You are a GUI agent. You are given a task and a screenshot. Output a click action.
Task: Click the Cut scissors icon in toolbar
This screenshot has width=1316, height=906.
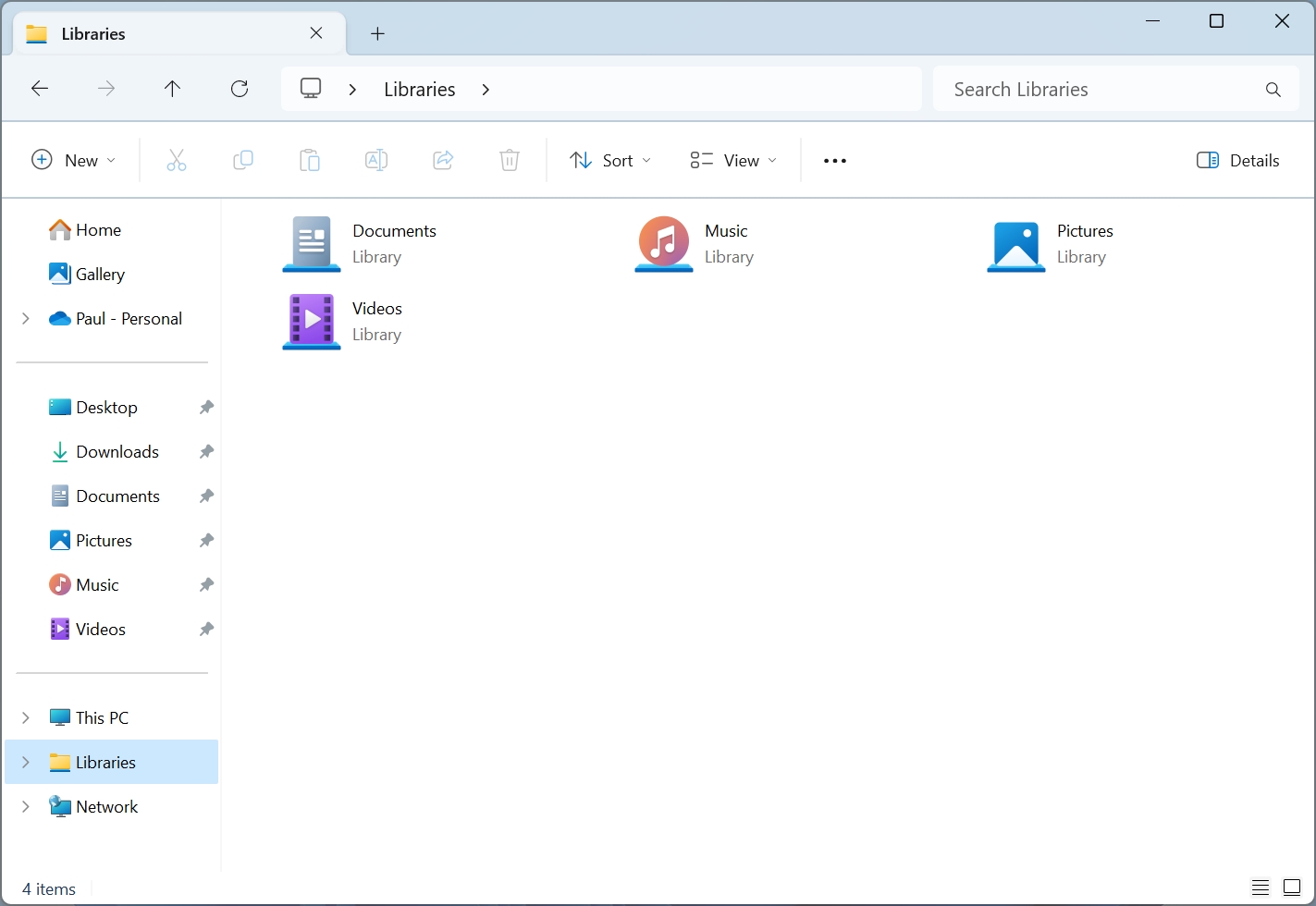tap(177, 160)
